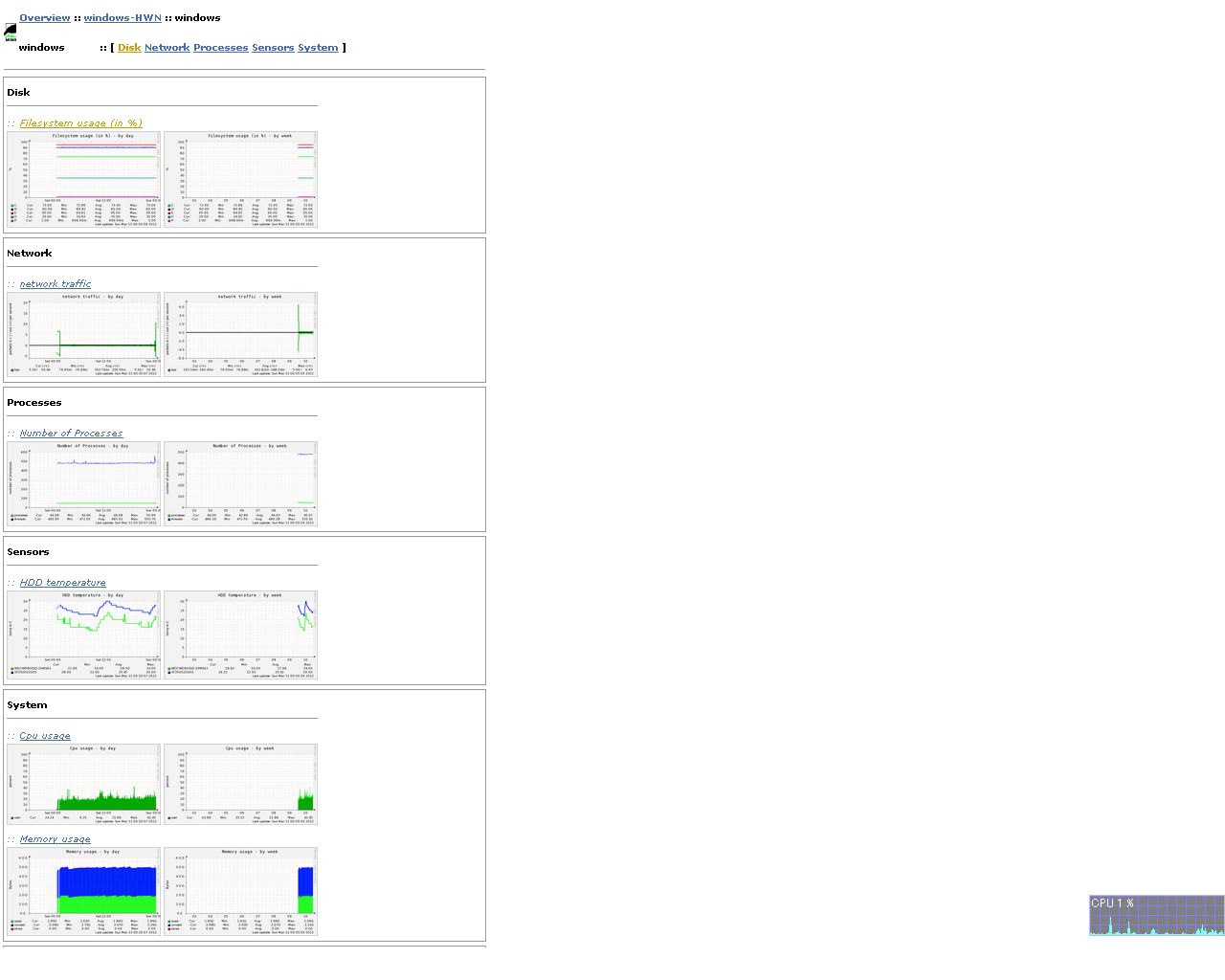Open Number of Processes by week graph
The width and height of the screenshot is (1225, 980).
(x=240, y=484)
